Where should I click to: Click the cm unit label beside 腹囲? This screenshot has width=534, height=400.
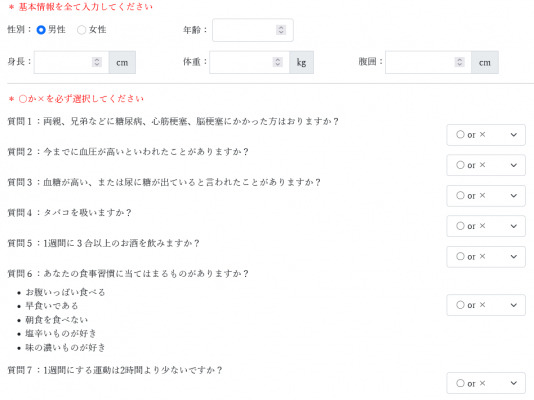click(x=485, y=62)
